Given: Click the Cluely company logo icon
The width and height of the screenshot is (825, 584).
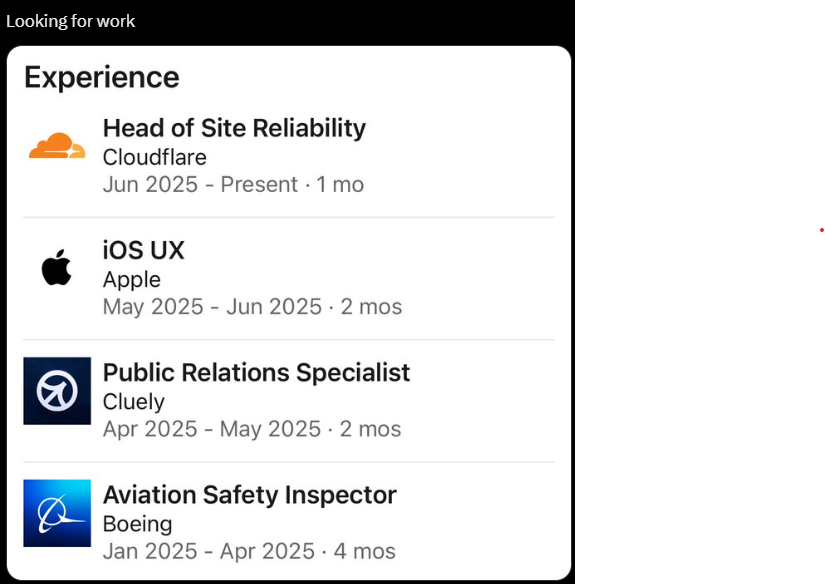Looking at the screenshot, I should coord(57,391).
